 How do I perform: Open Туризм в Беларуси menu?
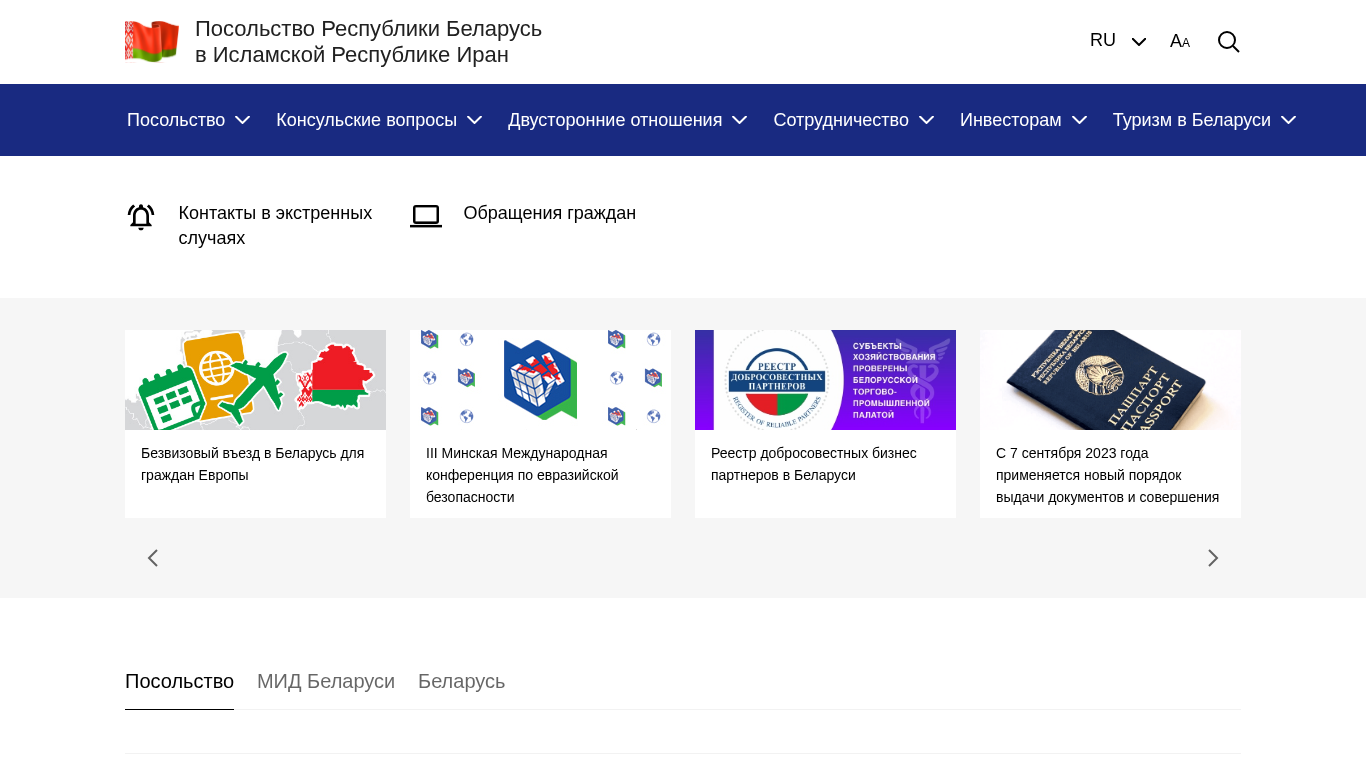1204,120
